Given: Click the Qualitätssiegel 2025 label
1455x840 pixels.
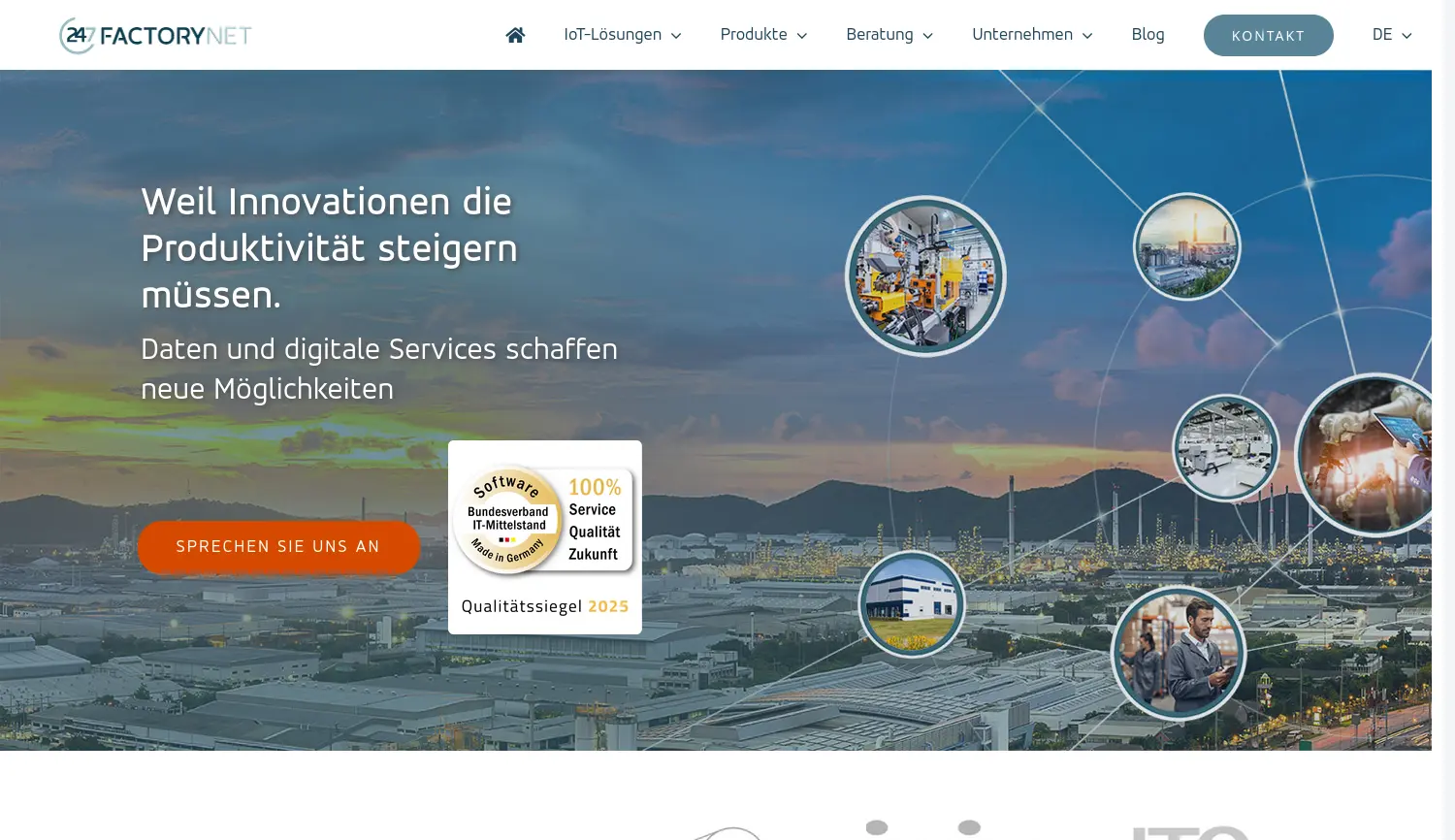Looking at the screenshot, I should coord(544,605).
